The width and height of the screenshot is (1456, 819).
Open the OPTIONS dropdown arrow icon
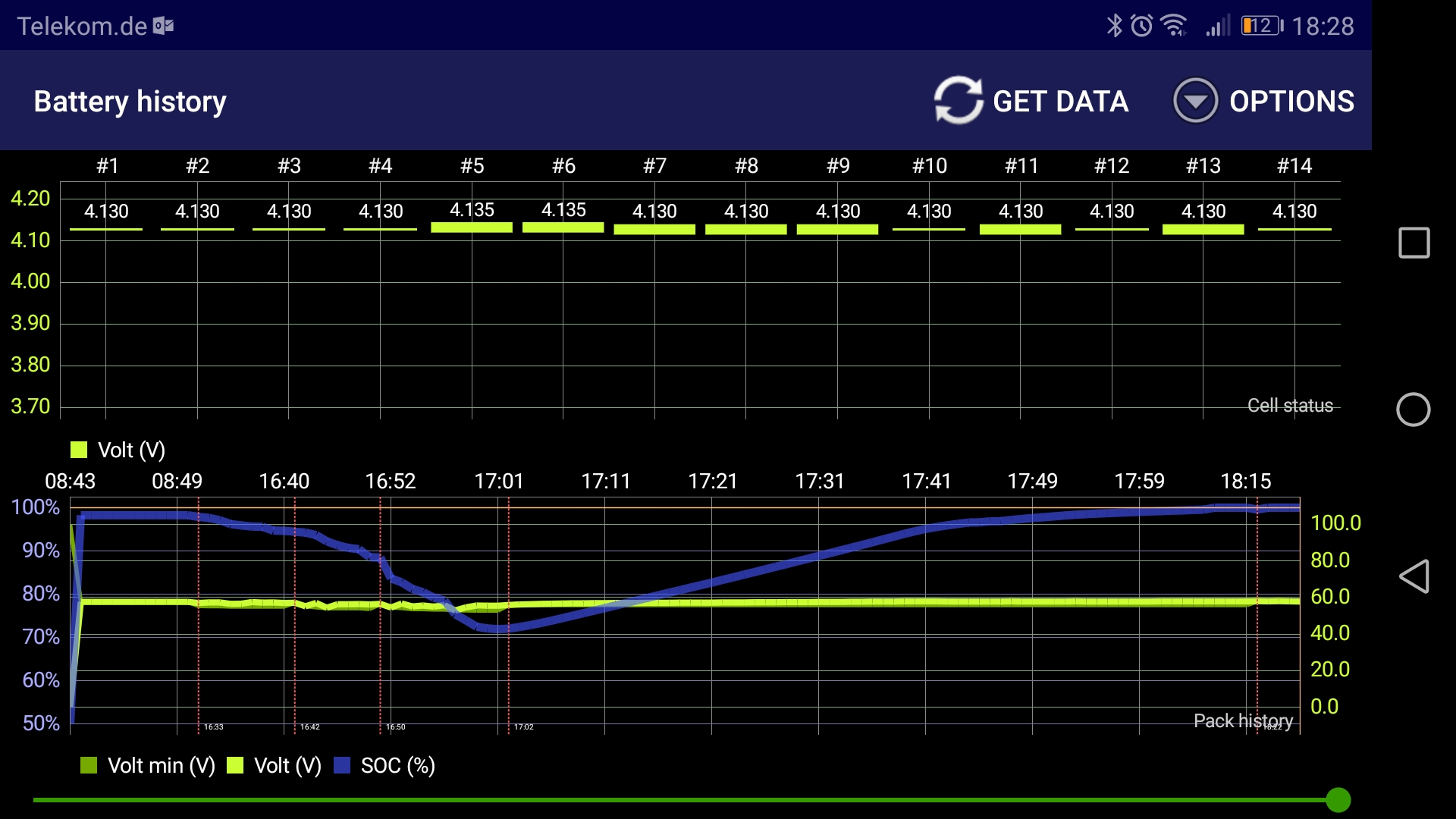tap(1195, 100)
